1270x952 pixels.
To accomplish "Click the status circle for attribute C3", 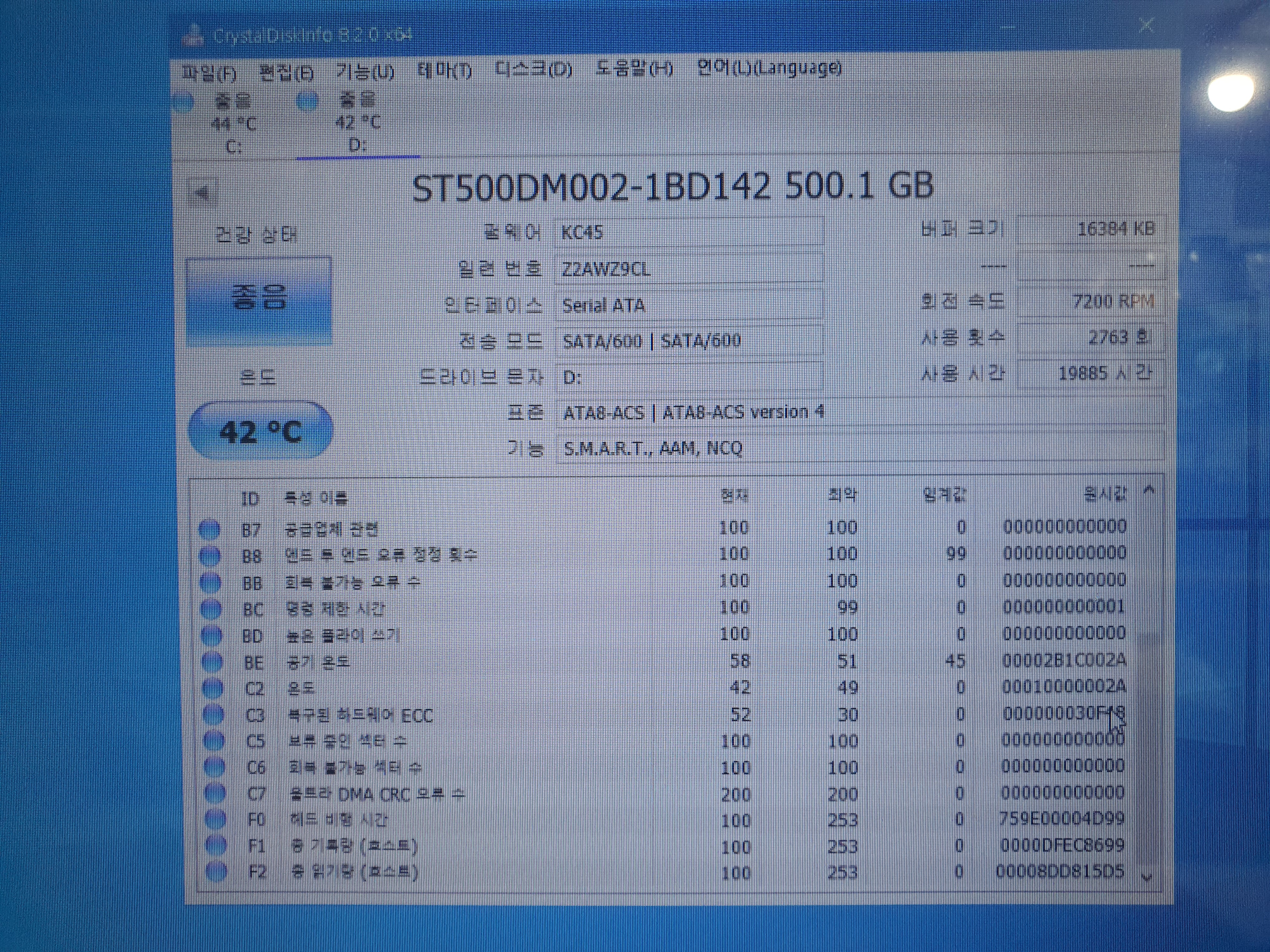I will (x=213, y=715).
